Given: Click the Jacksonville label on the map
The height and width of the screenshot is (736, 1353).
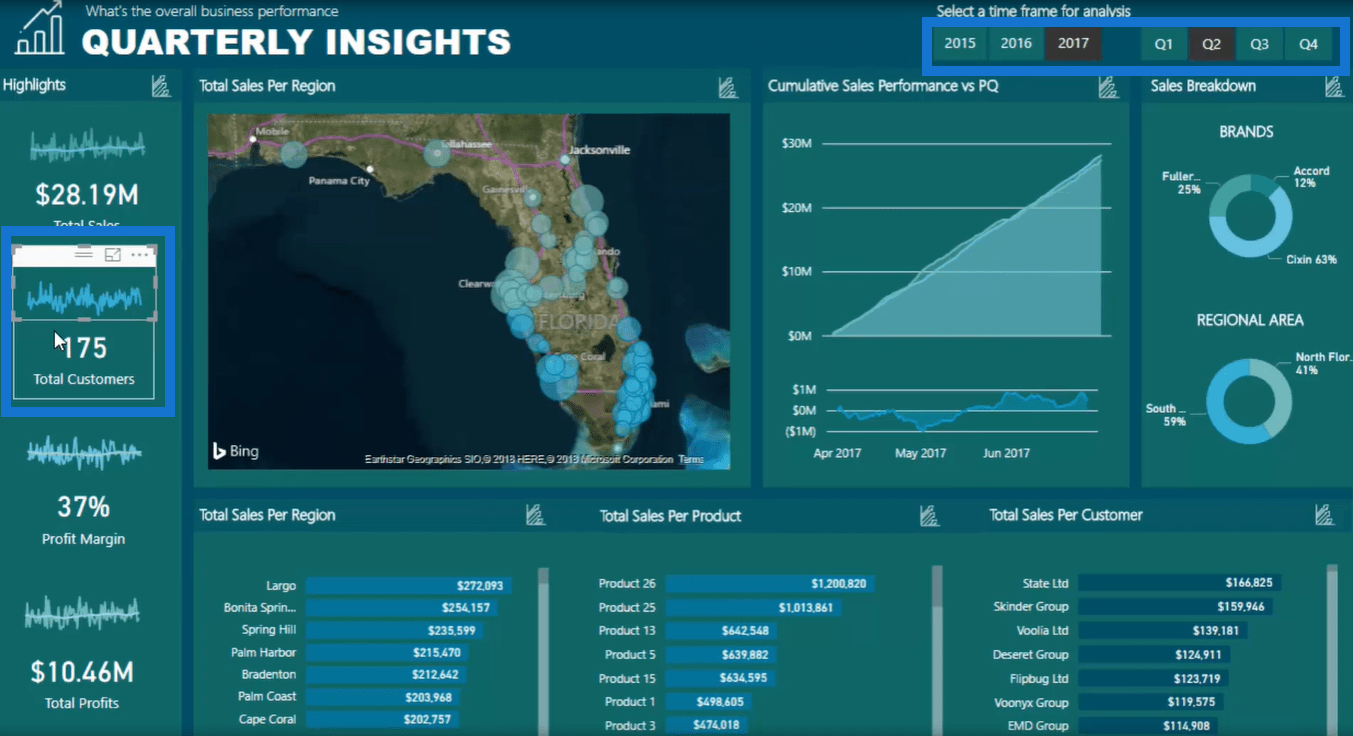Looking at the screenshot, I should 600,150.
